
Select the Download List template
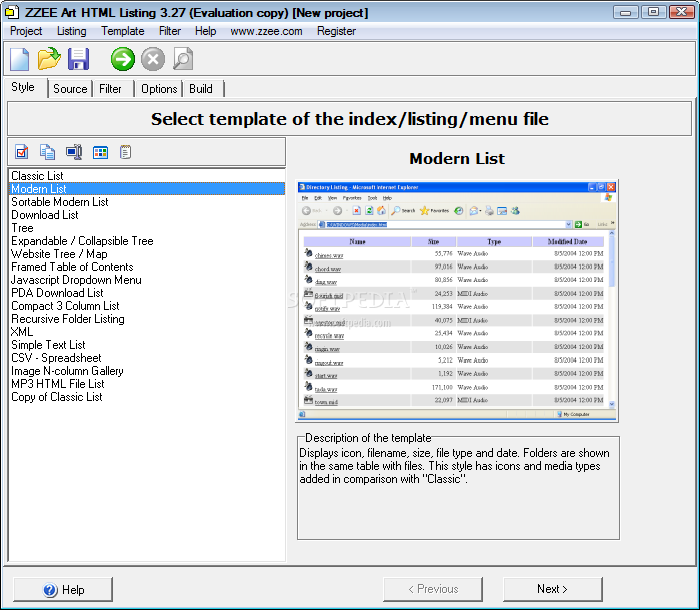click(147, 215)
